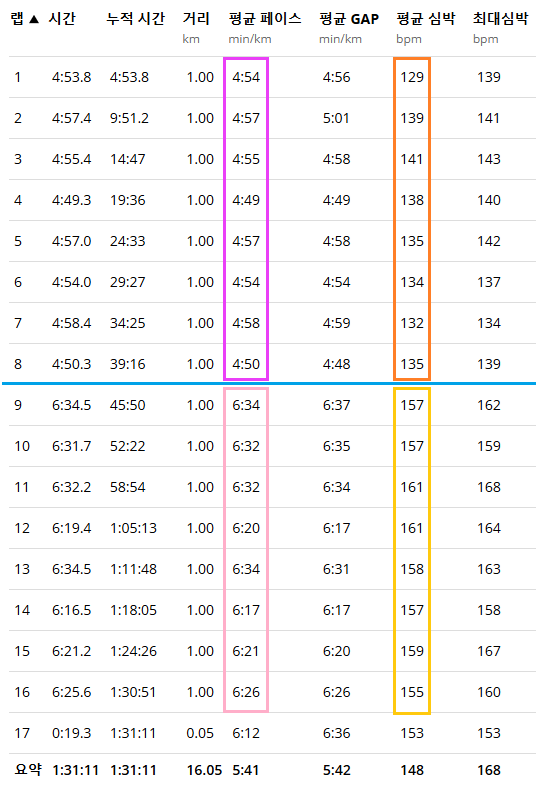Click cumulative time 29:27
The image size is (536, 791).
tap(128, 282)
